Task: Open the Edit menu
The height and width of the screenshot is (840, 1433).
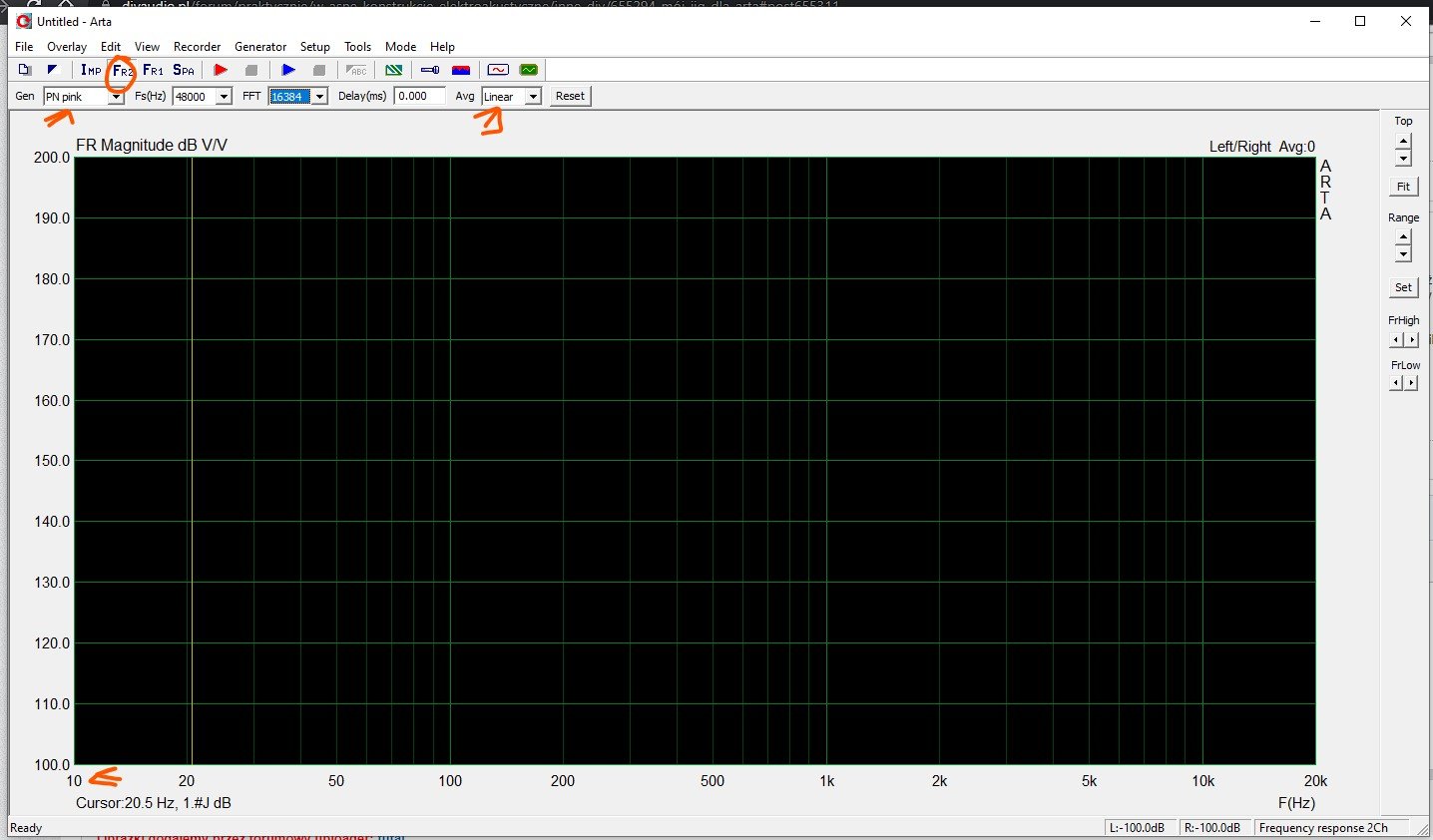Action: [x=111, y=47]
